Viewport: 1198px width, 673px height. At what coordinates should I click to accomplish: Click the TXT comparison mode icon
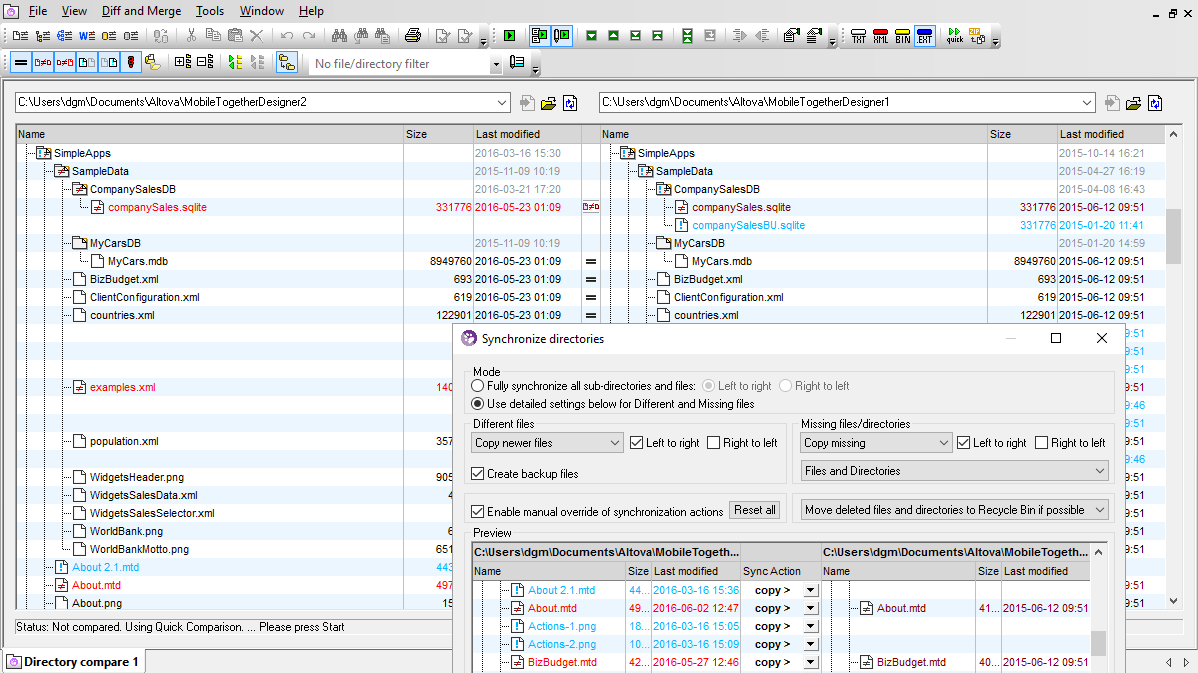859,36
